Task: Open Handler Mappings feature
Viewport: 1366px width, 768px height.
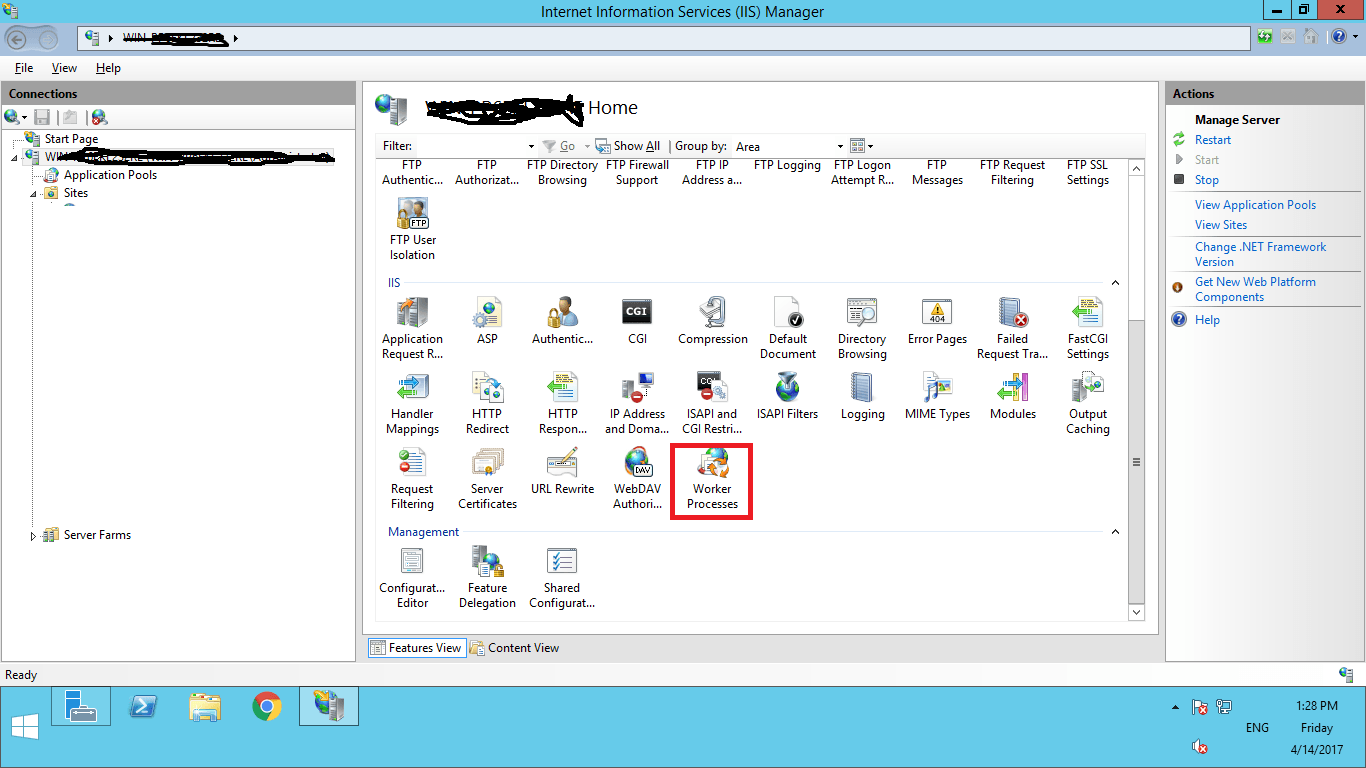Action: pos(412,403)
